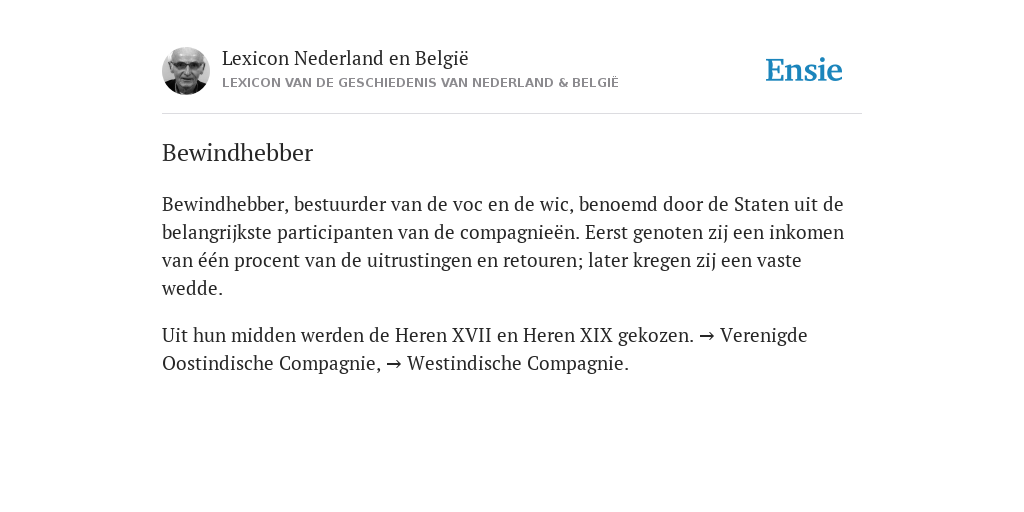Open the Ensie logo link

point(804,70)
